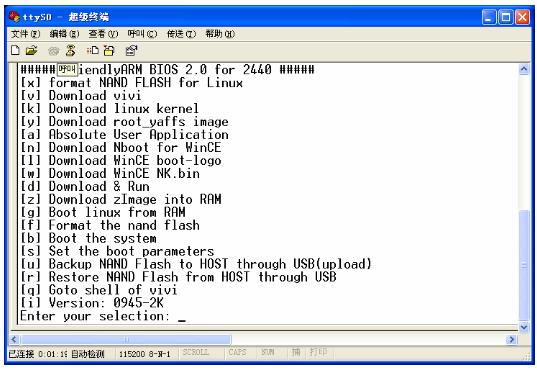Open the 查看(V) menu

point(103,34)
